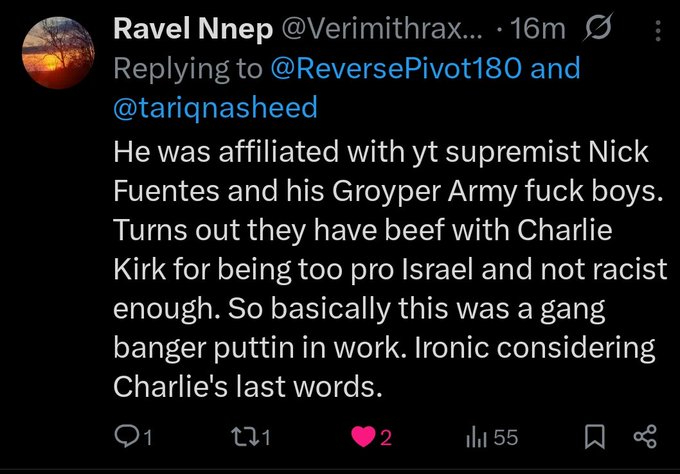Tap the 55 views count
Viewport: 680px width, 474px height.
506,437
